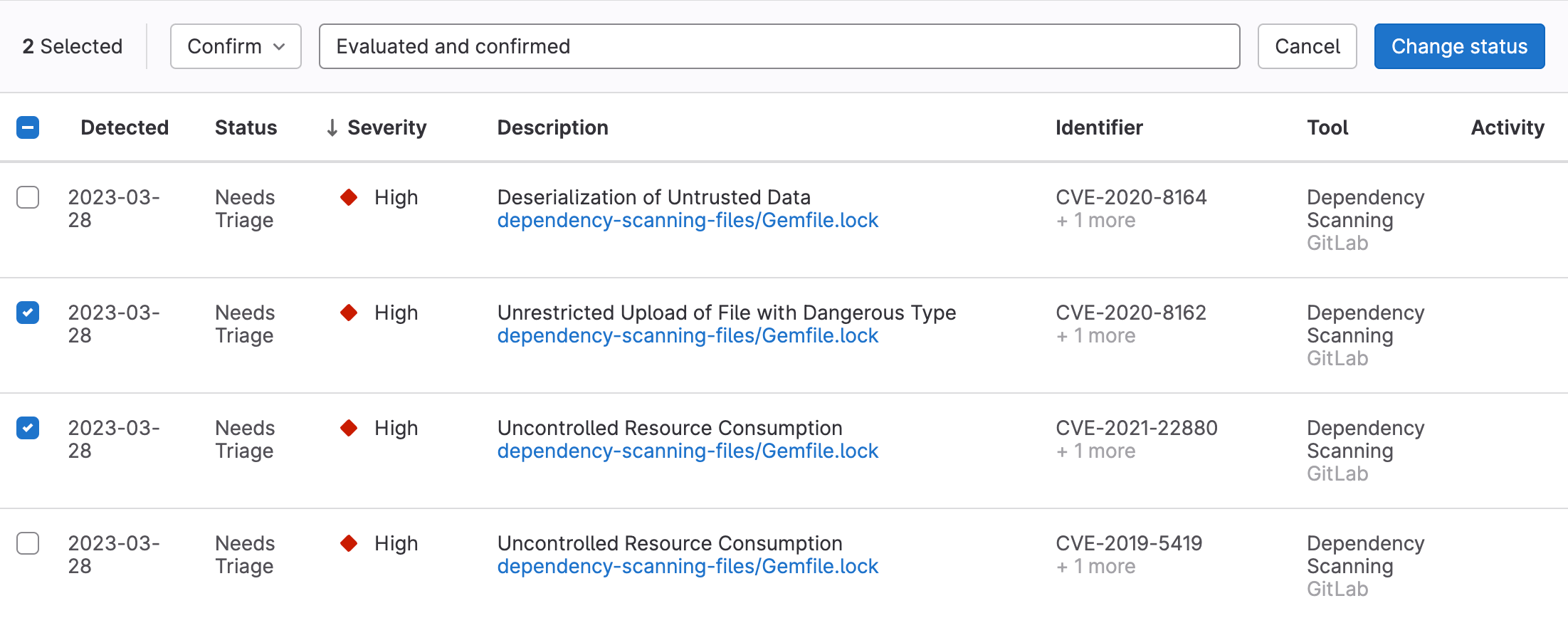Expand '+ 1 more' under CVE-2021-22880
Image resolution: width=1568 pixels, height=623 pixels.
pyautogui.click(x=1095, y=451)
